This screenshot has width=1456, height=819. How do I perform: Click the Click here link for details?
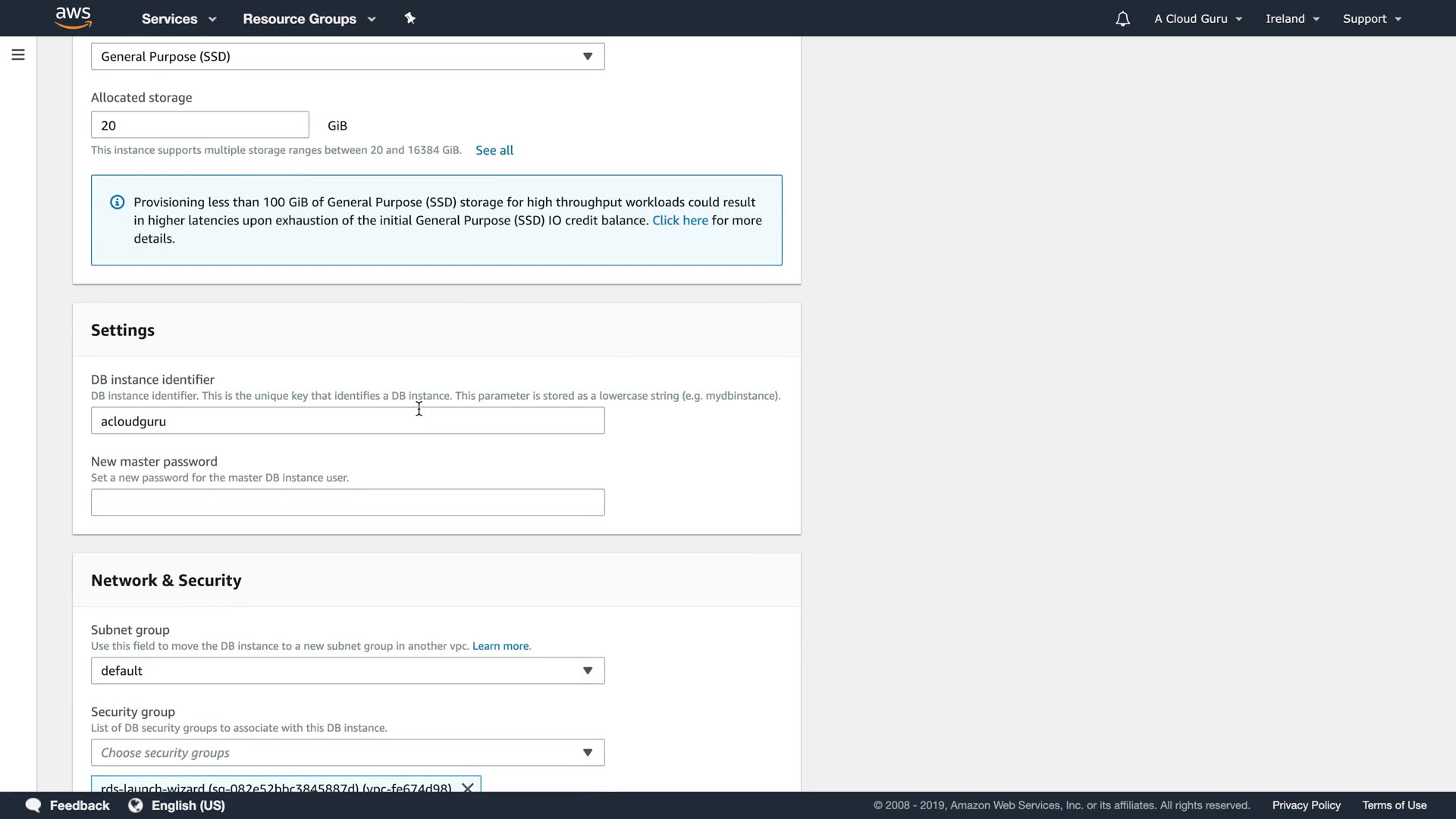coord(679,221)
